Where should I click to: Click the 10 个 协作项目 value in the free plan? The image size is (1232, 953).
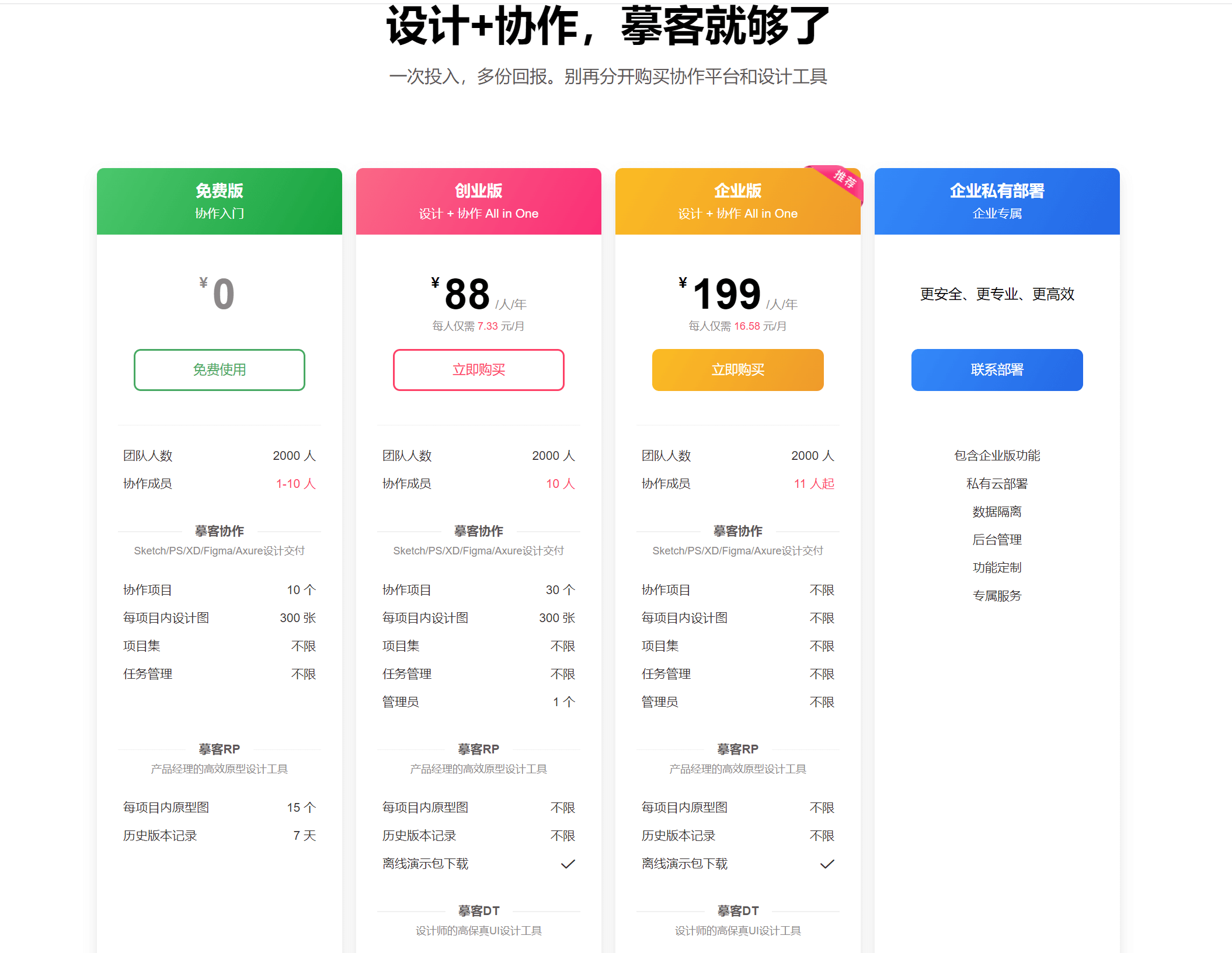pyautogui.click(x=301, y=590)
